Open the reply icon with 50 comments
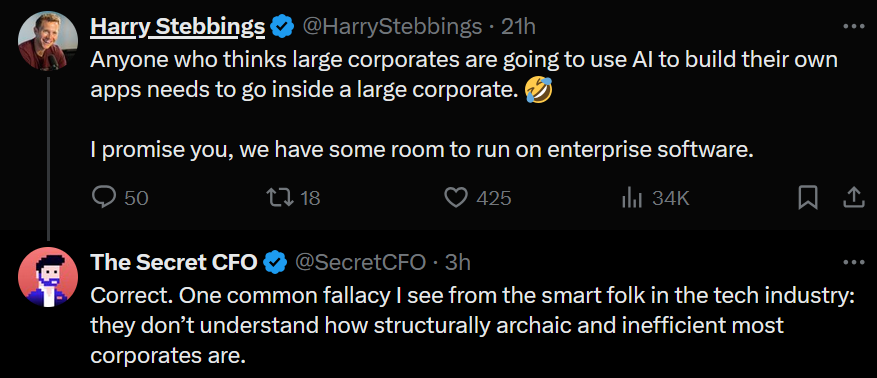 tap(103, 197)
